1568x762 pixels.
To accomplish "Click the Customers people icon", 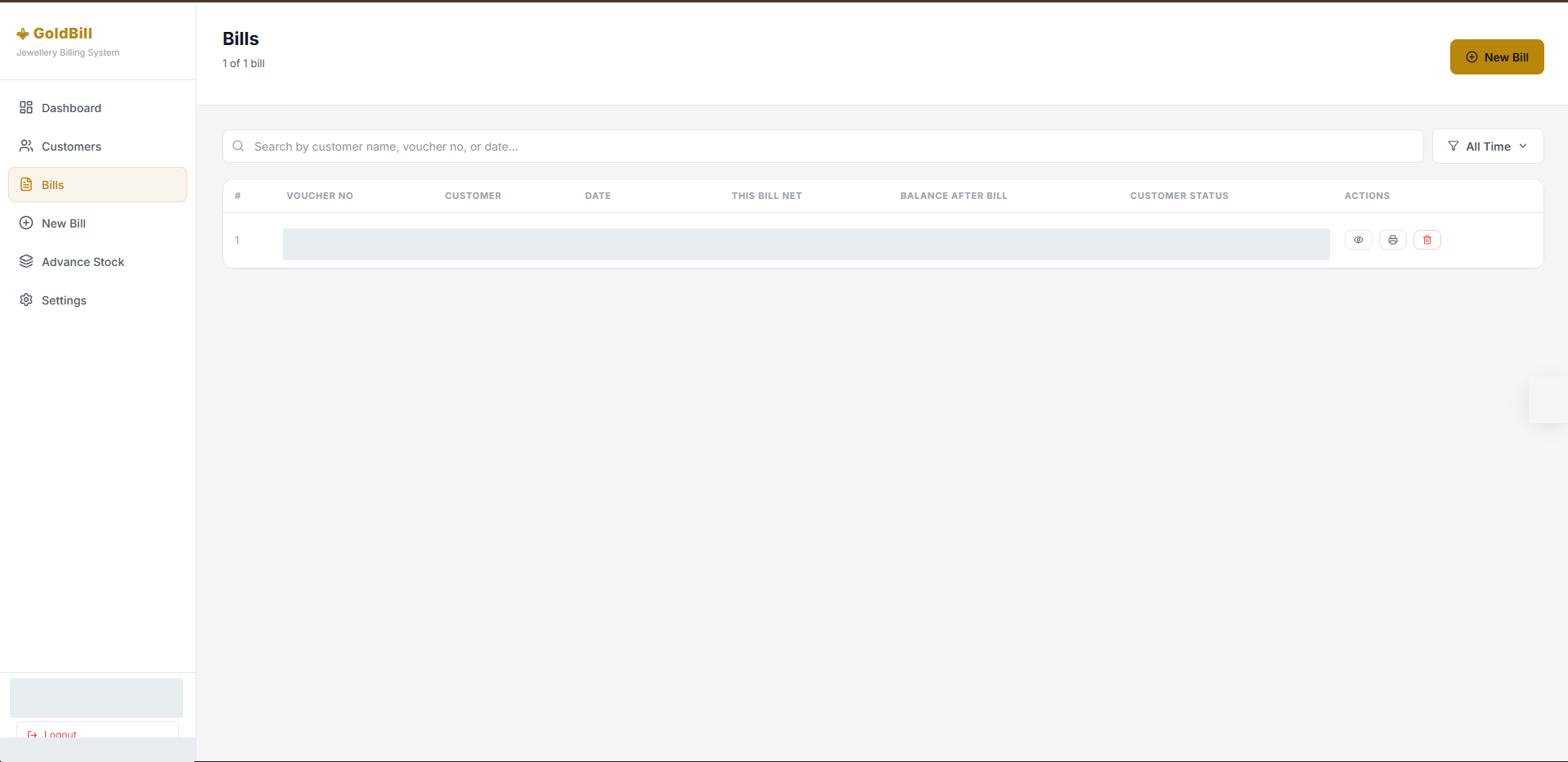I will coord(26,147).
